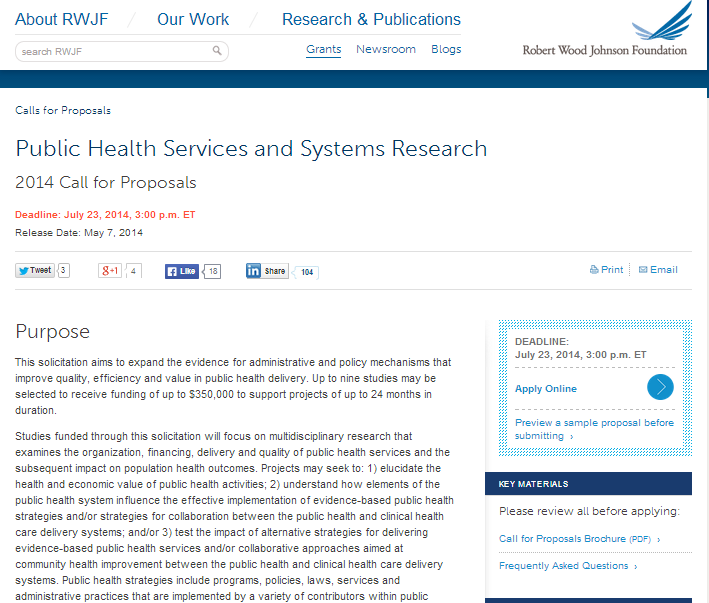Go to the Grants section
This screenshot has height=603, width=709.
pos(323,49)
